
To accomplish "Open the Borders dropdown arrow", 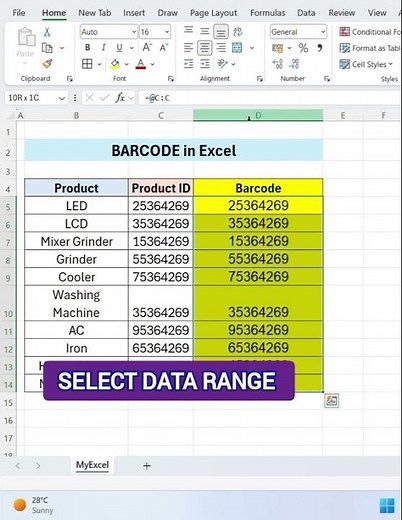I will click(x=99, y=64).
